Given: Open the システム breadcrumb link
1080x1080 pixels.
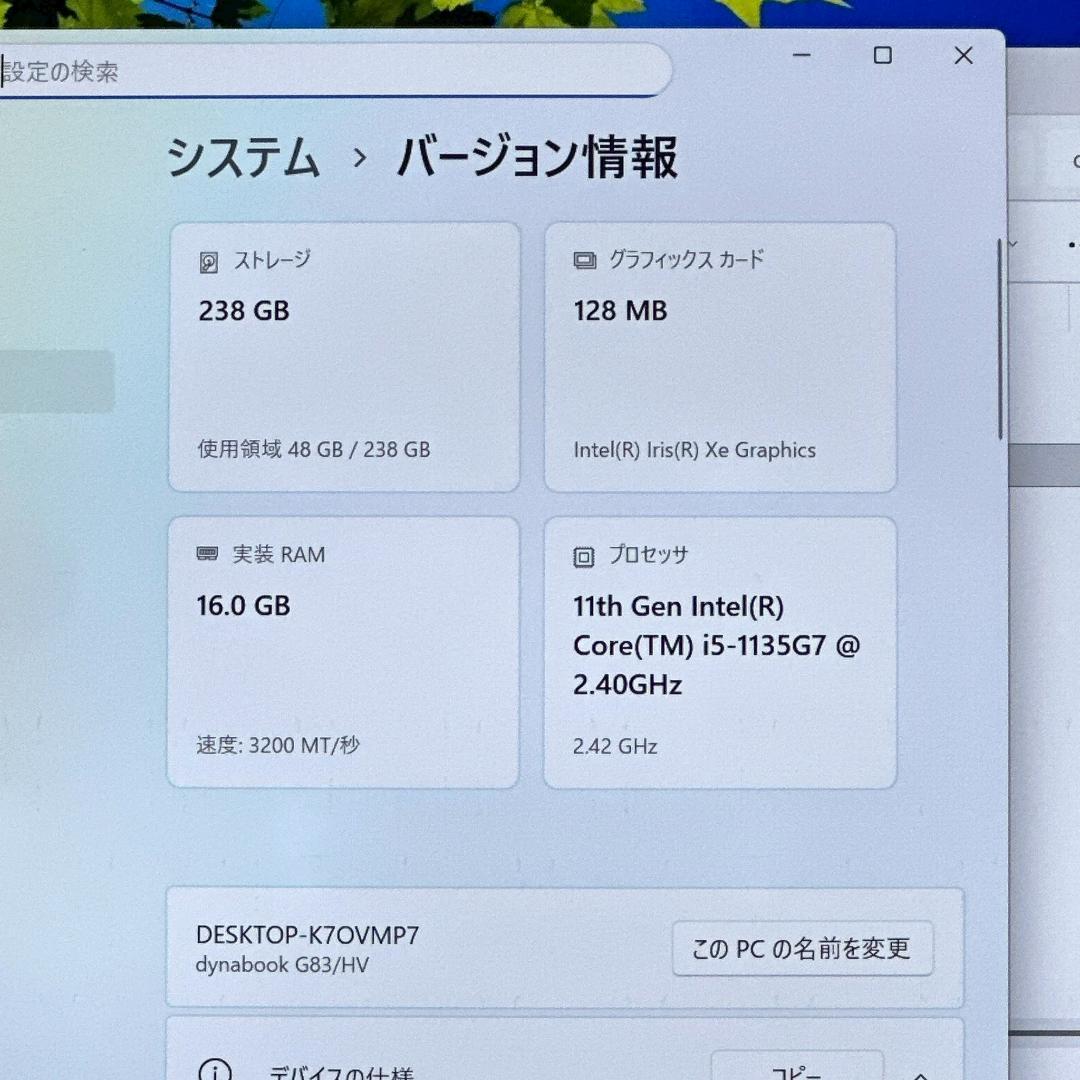Looking at the screenshot, I should point(244,158).
